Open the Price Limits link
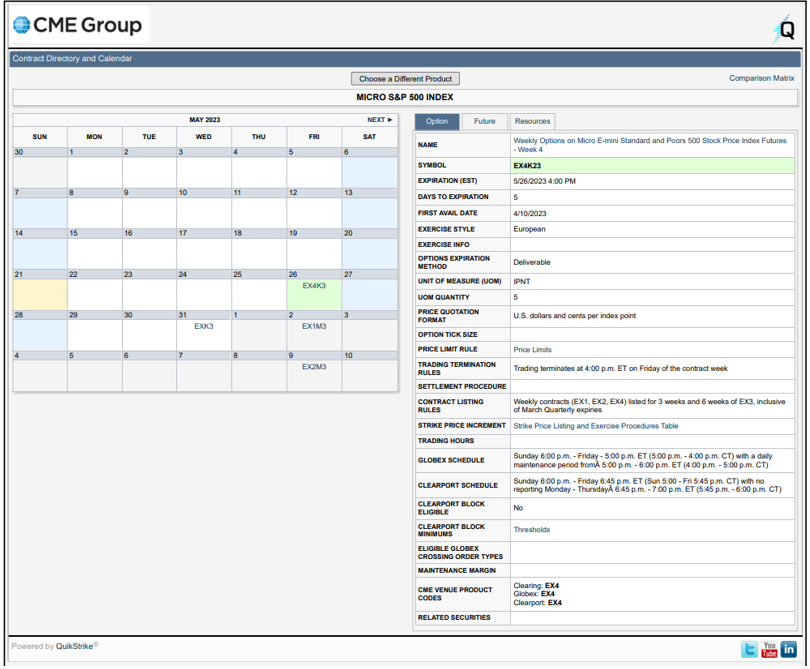The height and width of the screenshot is (669, 810). [x=533, y=350]
